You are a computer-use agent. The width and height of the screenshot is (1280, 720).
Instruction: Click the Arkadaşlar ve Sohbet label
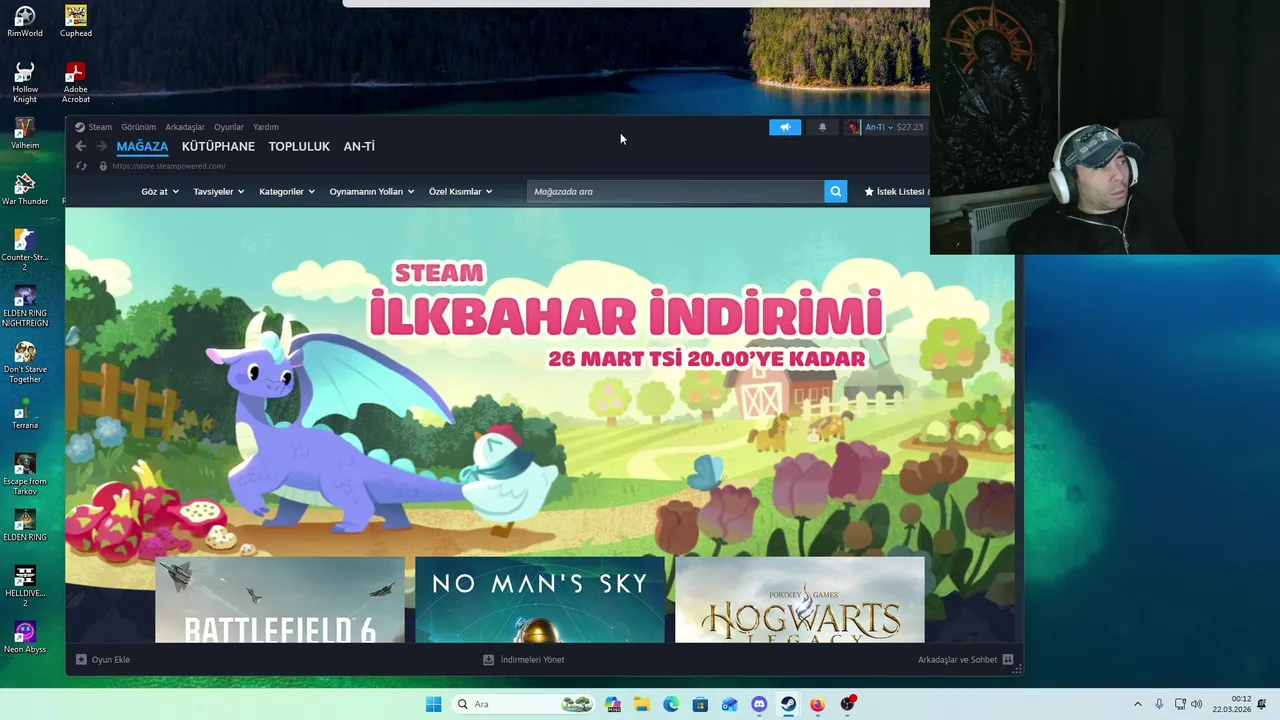958,660
